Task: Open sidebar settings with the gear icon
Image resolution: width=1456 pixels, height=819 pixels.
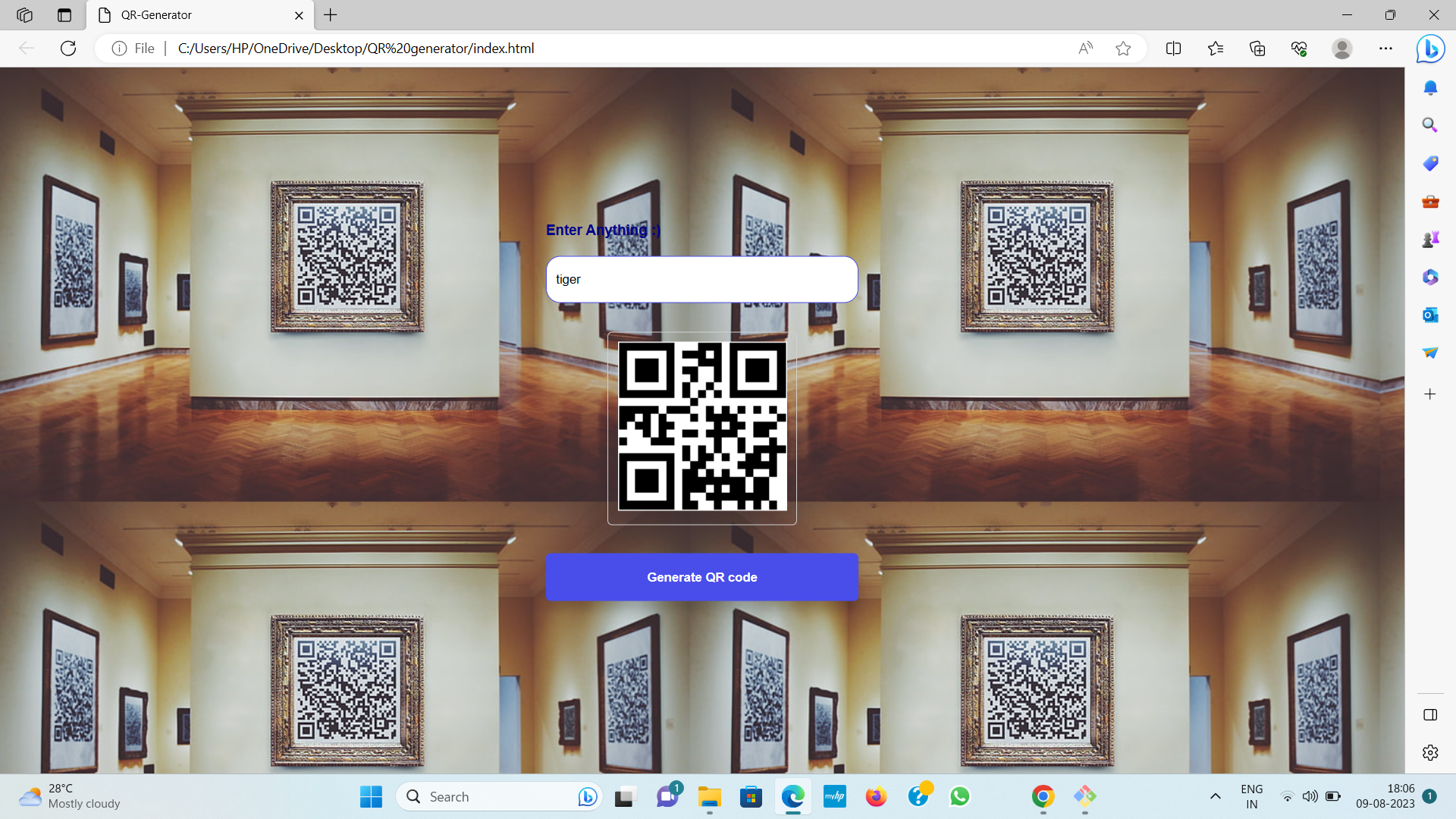Action: pos(1430,752)
